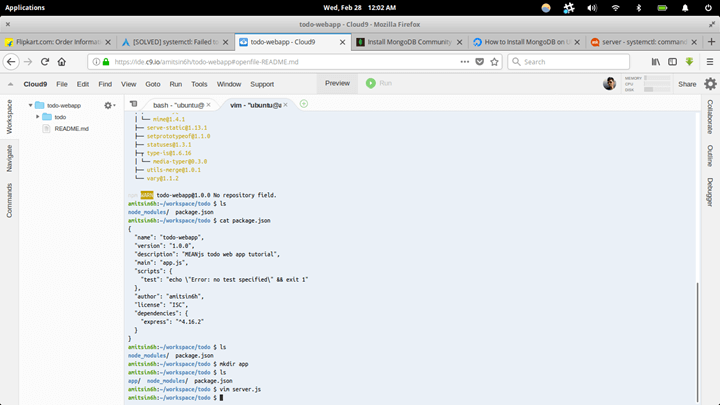The image size is (720, 405).
Task: Open the Find menu
Action: click(105, 84)
